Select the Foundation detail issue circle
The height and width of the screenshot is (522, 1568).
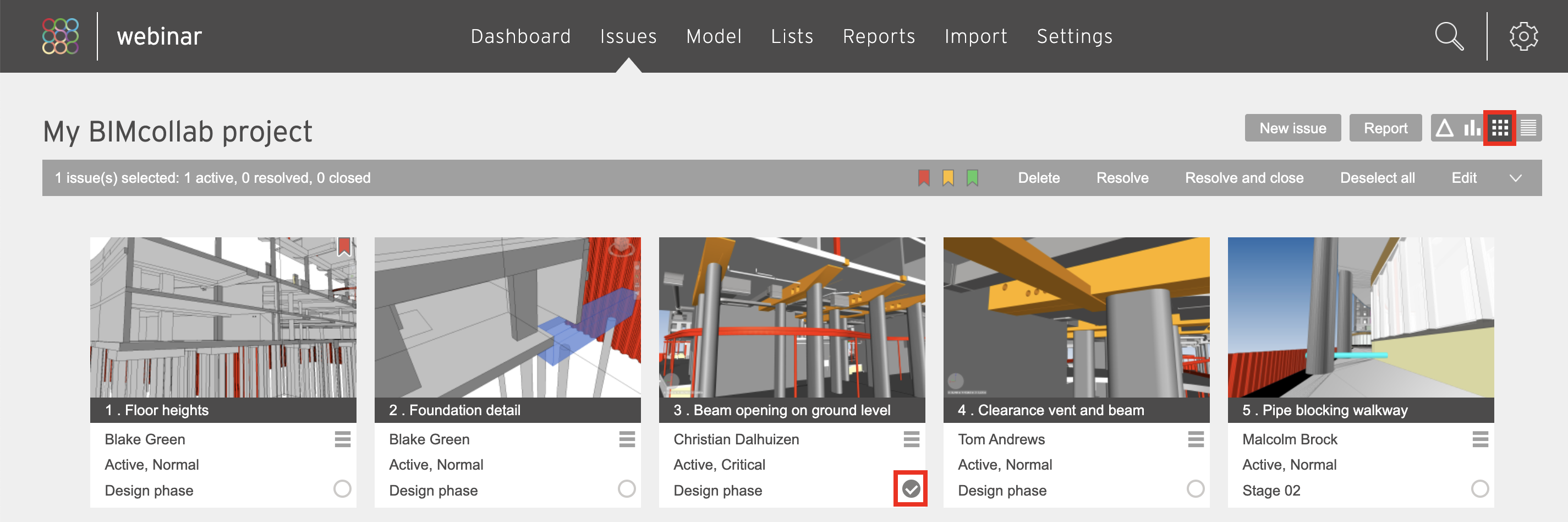click(627, 488)
